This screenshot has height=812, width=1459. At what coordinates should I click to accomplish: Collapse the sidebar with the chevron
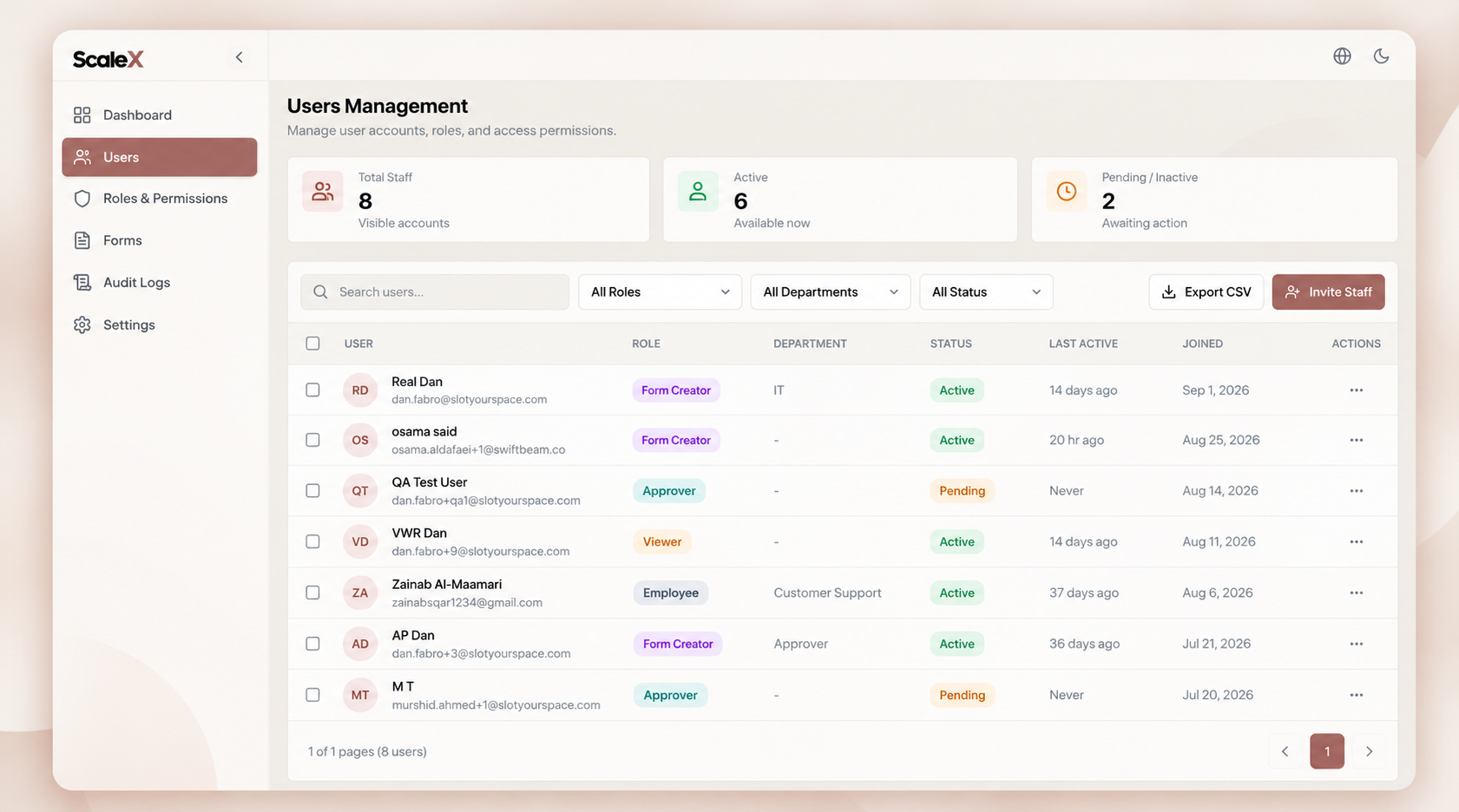tap(239, 57)
